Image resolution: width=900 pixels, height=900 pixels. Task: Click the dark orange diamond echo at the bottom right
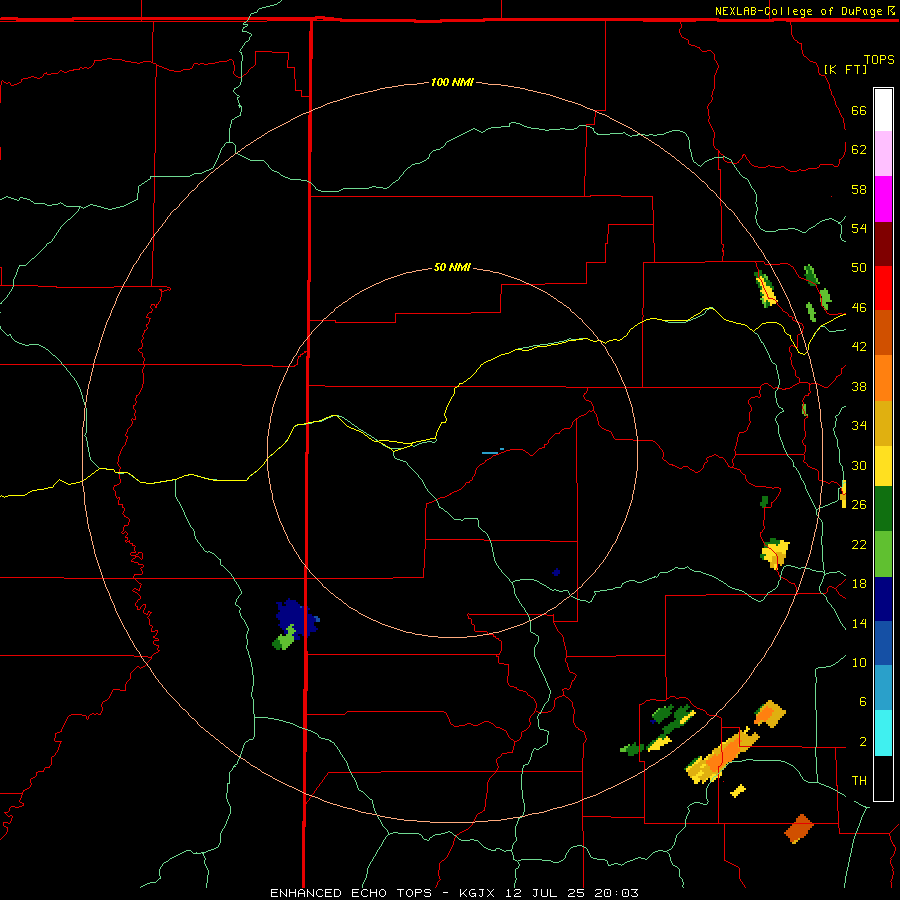[799, 829]
